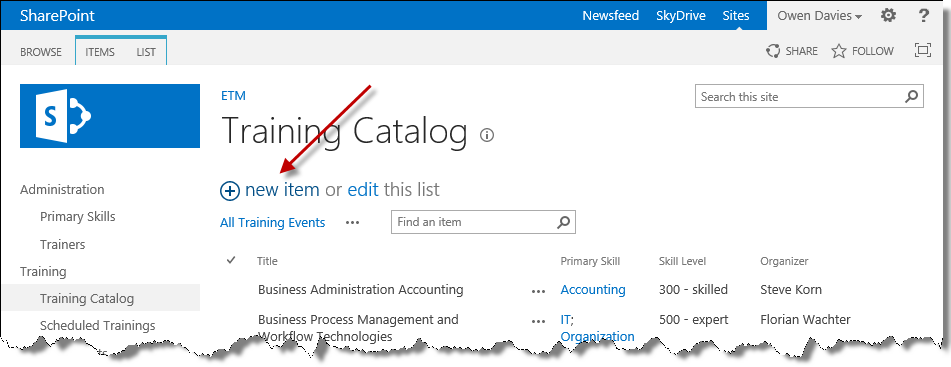The image size is (951, 367).
Task: Toggle the select-all checkmark in header
Action: 231,260
